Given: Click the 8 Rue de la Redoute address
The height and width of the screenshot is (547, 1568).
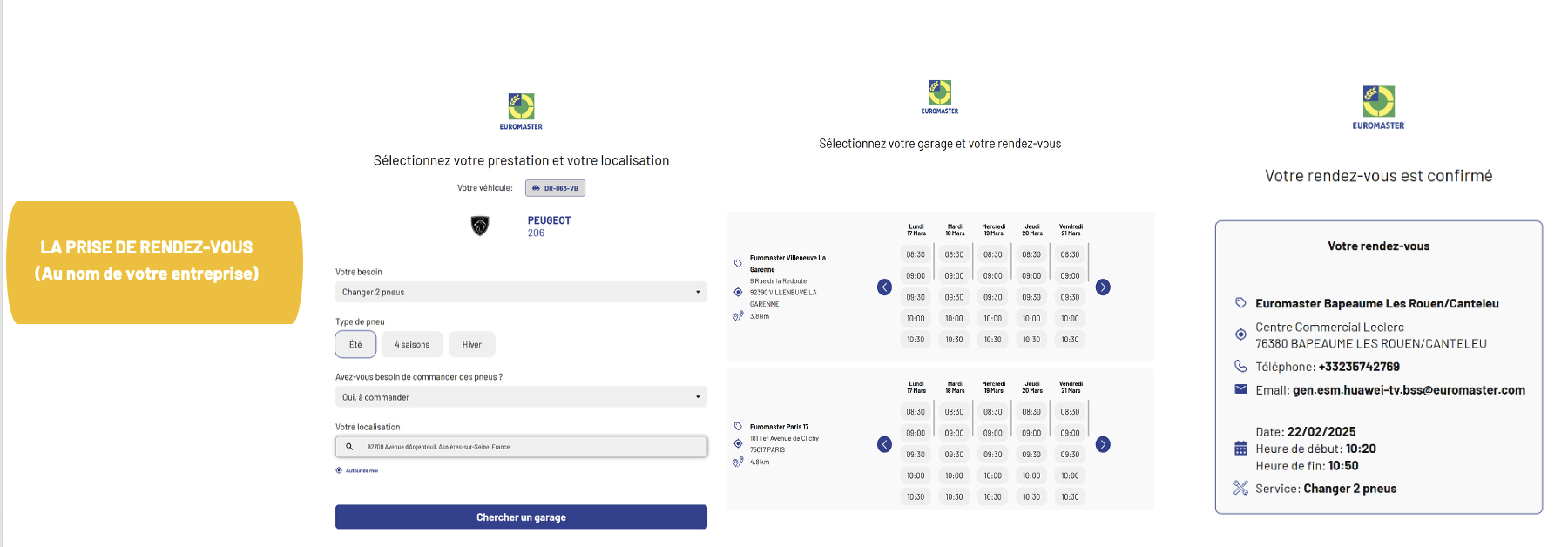Looking at the screenshot, I should (778, 281).
